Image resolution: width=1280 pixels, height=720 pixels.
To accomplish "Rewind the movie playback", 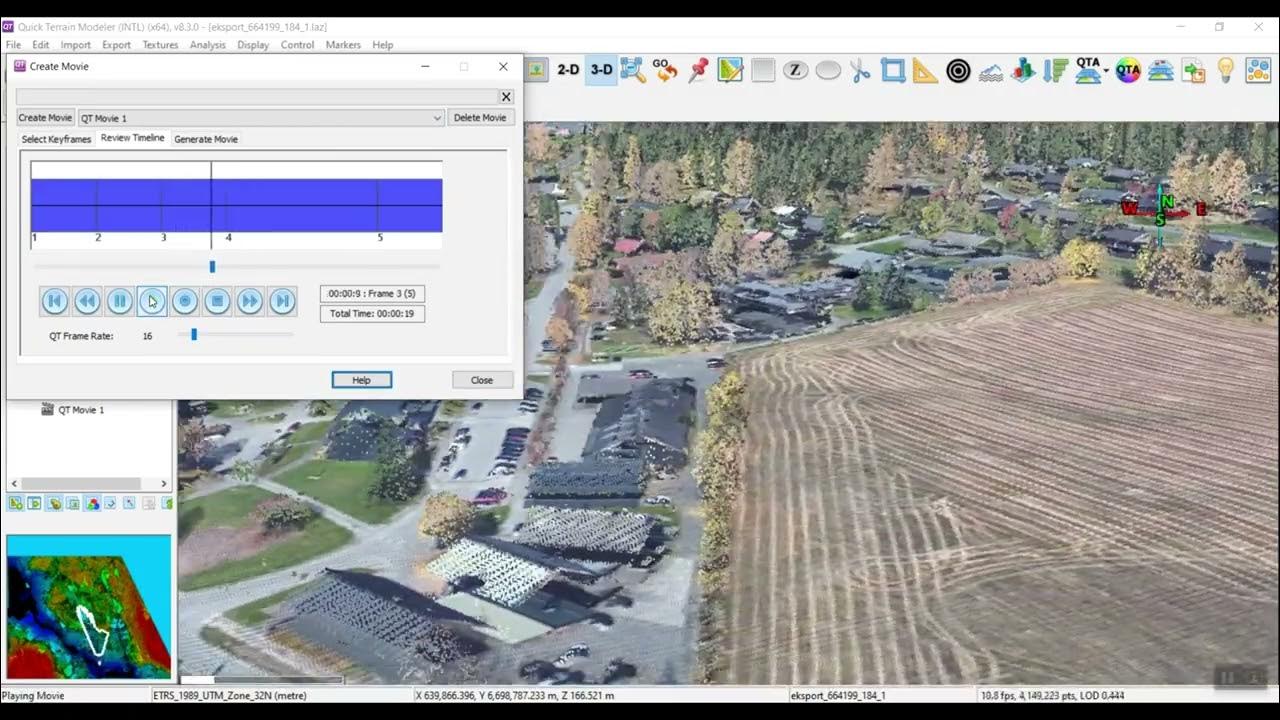I will point(87,301).
